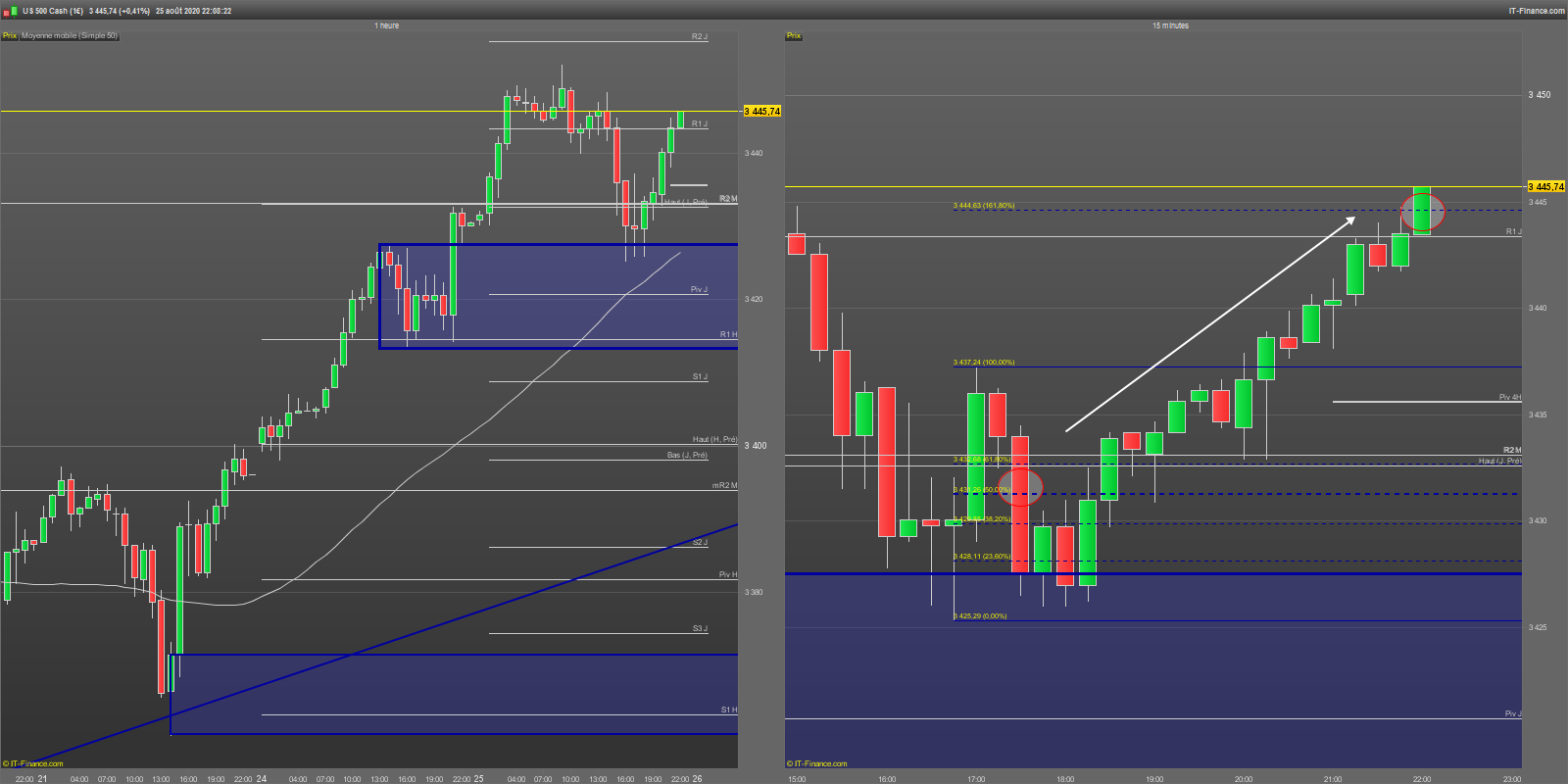Click the 3 435 value on 15-minute price axis
The height and width of the screenshot is (784, 1568).
[1538, 416]
